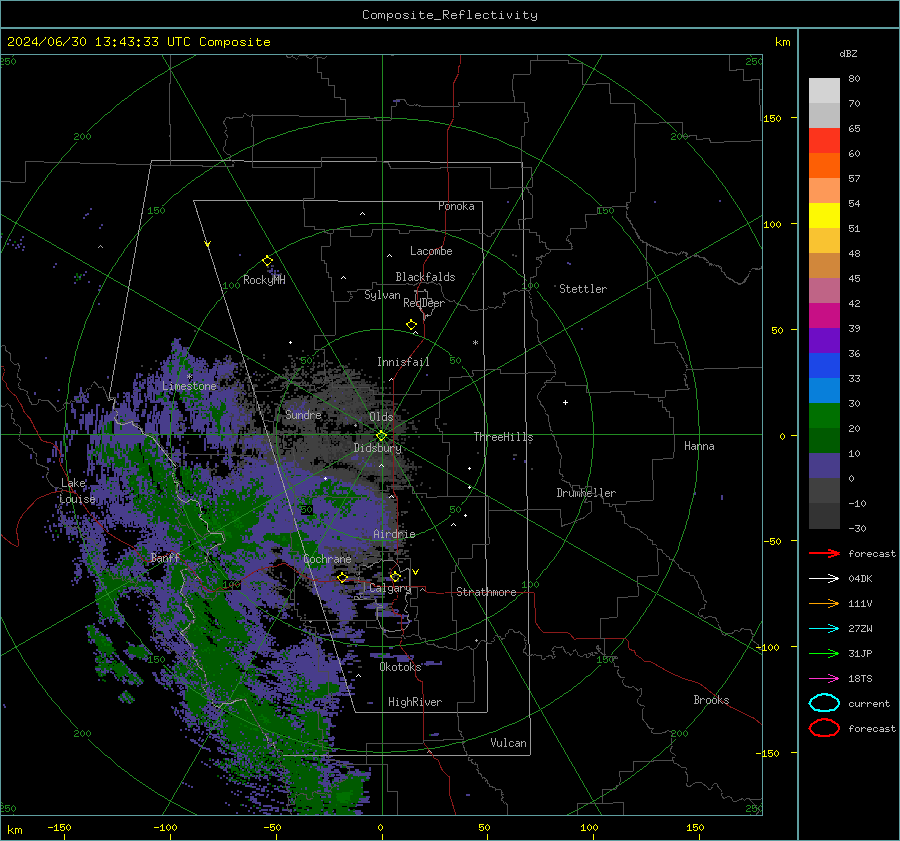This screenshot has width=900, height=841.
Task: Click the Olds town label
Action: [381, 417]
